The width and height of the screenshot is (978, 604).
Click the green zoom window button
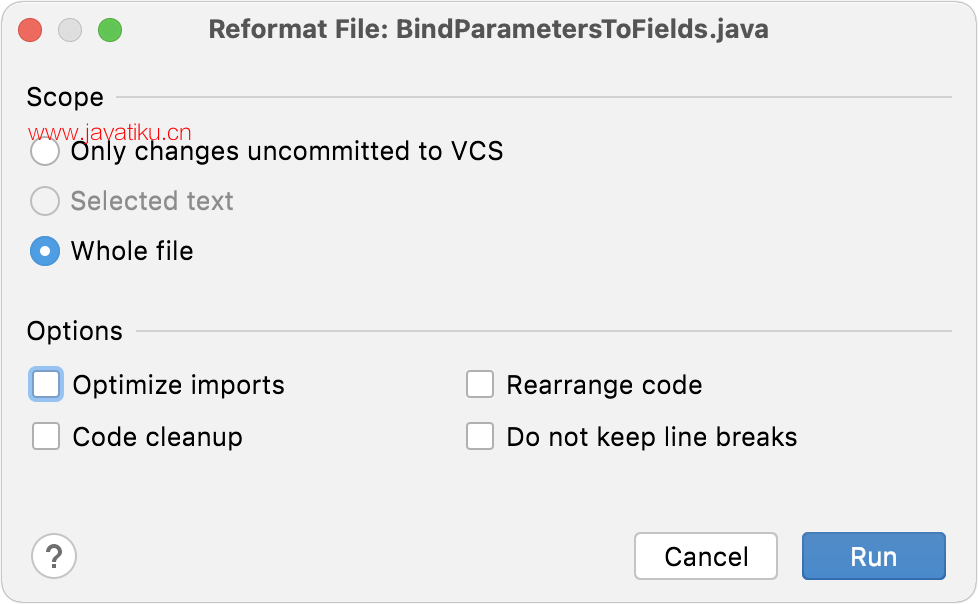tap(110, 30)
